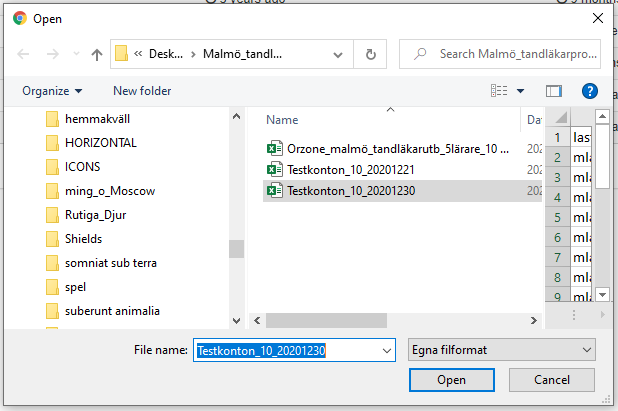The image size is (618, 411).
Task: Click the Chrome icon in title bar
Action: tap(20, 18)
